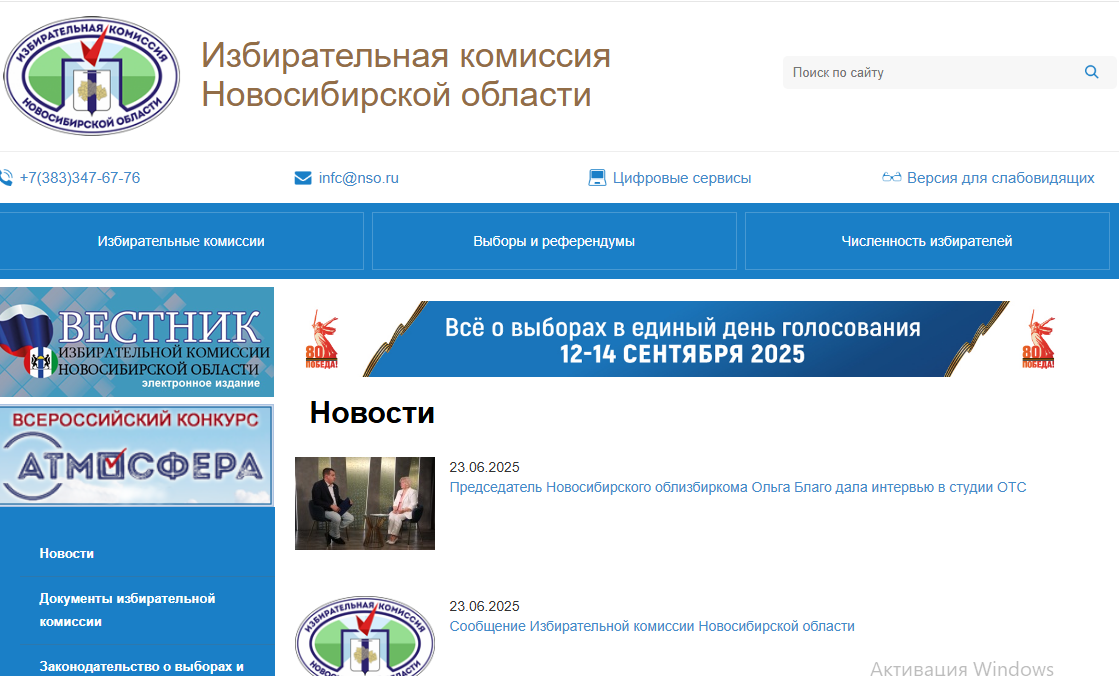The height and width of the screenshot is (676, 1119).
Task: Click the right 80 Победа emblem
Action: pos(1038,340)
